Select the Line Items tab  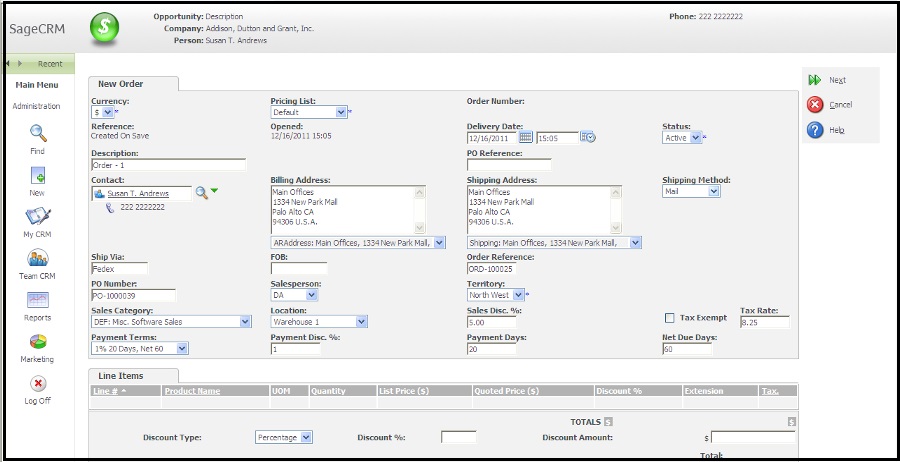pos(133,376)
